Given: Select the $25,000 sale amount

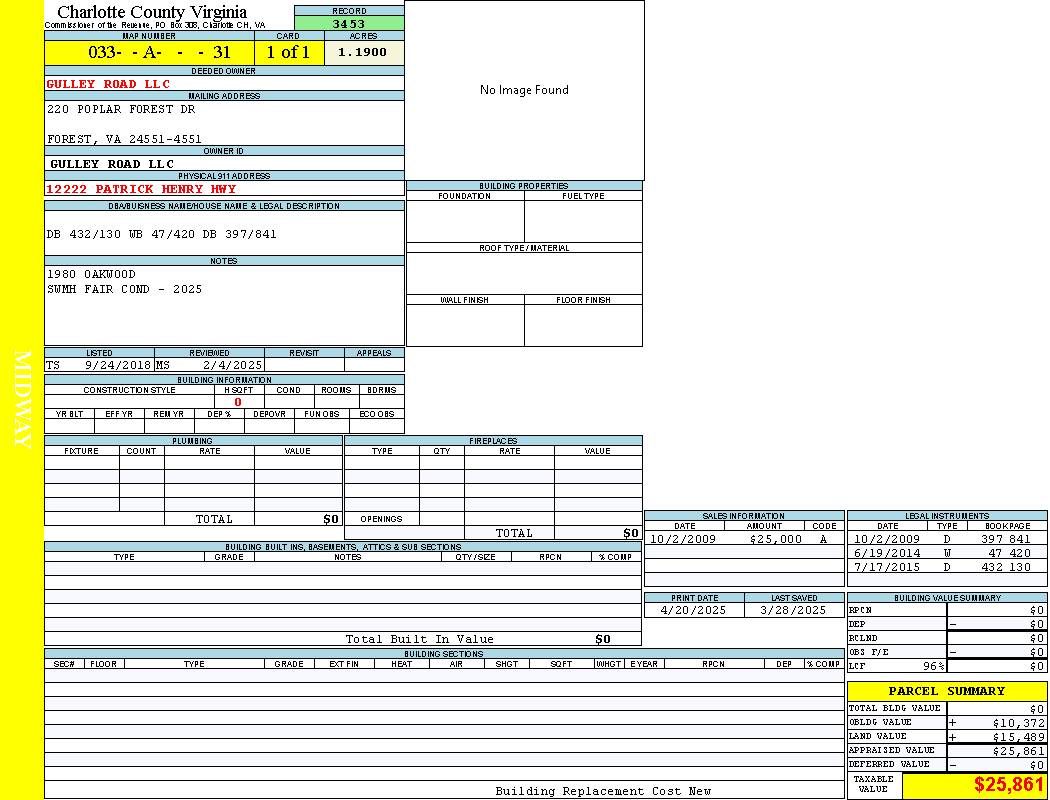Looking at the screenshot, I should pyautogui.click(x=775, y=539).
